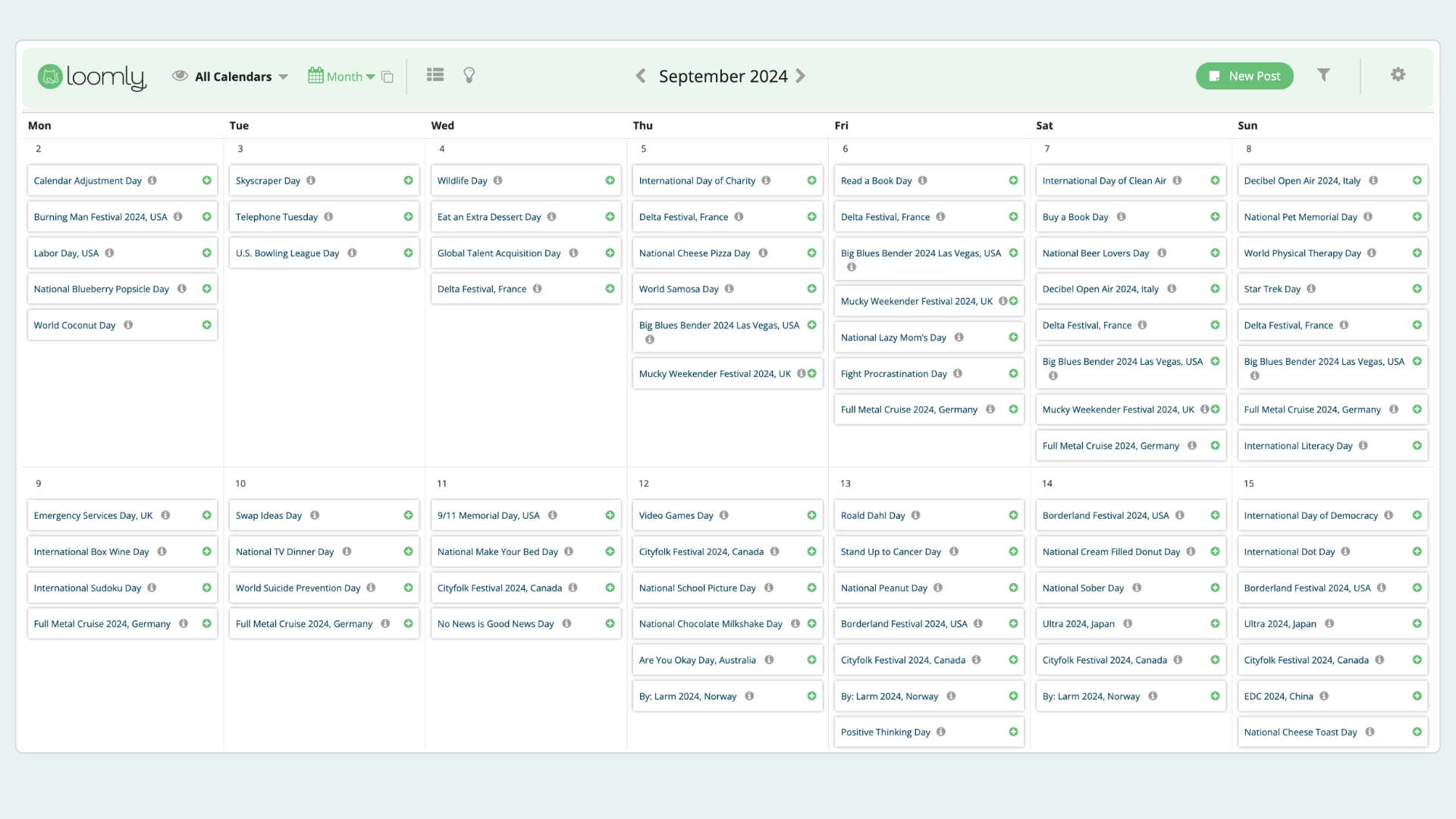Go to next month arrow
This screenshot has width=1456, height=819.
pyautogui.click(x=801, y=76)
